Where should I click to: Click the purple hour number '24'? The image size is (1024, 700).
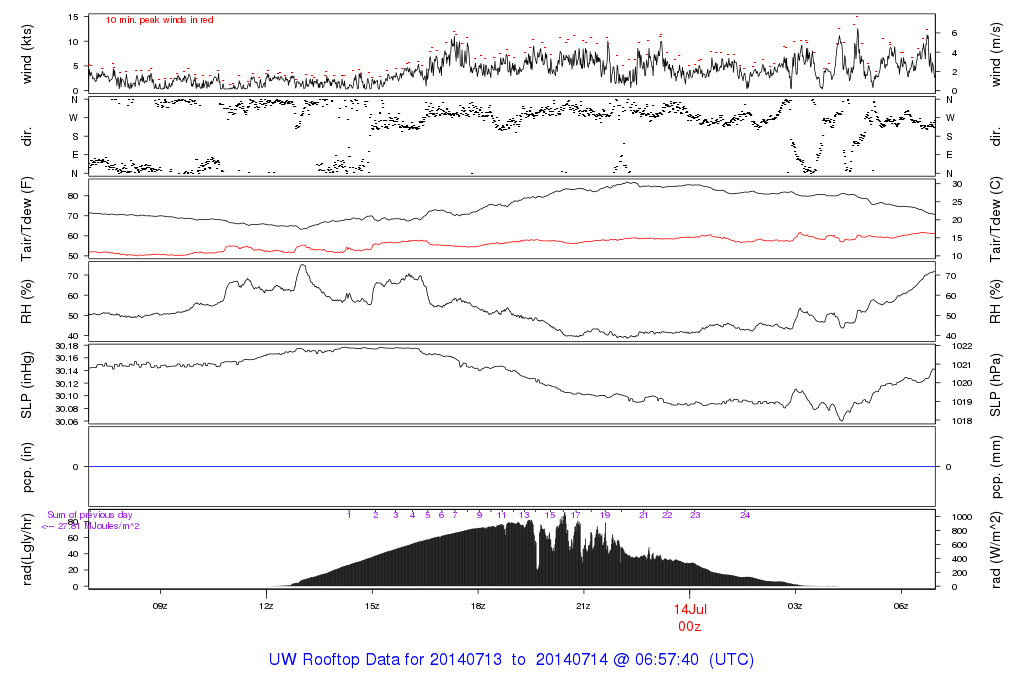[x=744, y=515]
